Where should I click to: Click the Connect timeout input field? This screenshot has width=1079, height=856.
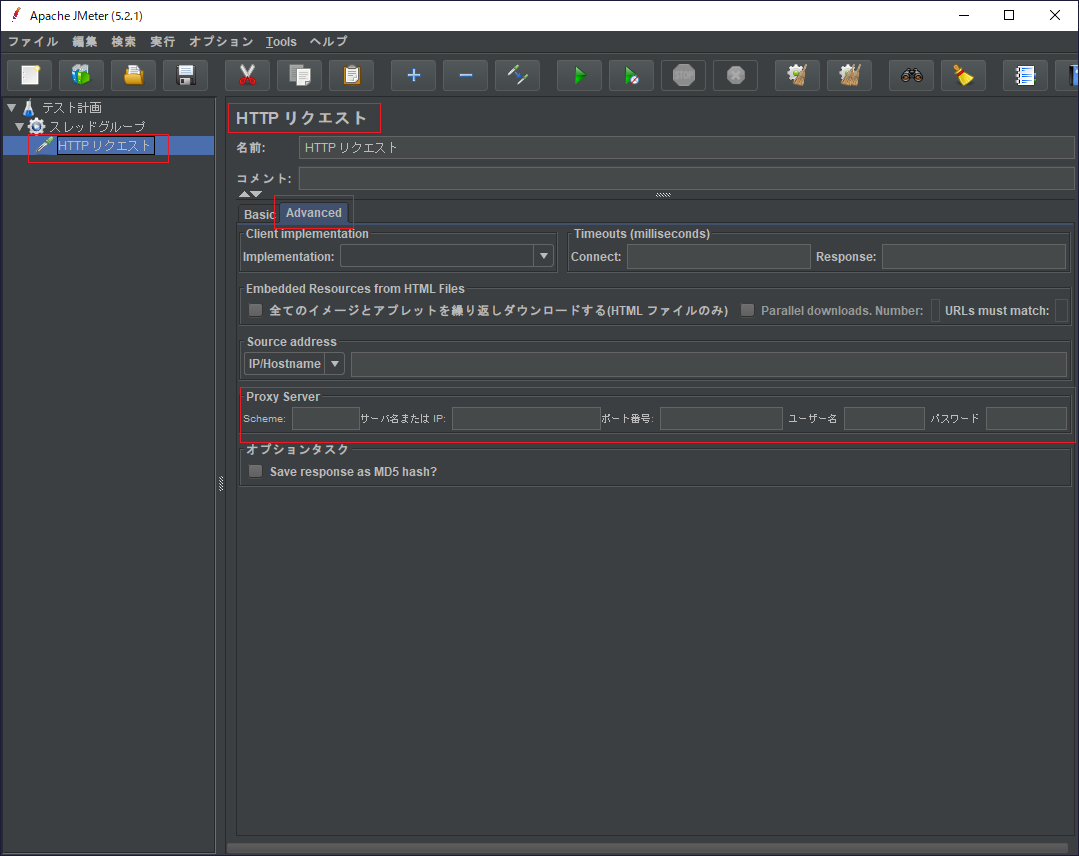click(718, 256)
